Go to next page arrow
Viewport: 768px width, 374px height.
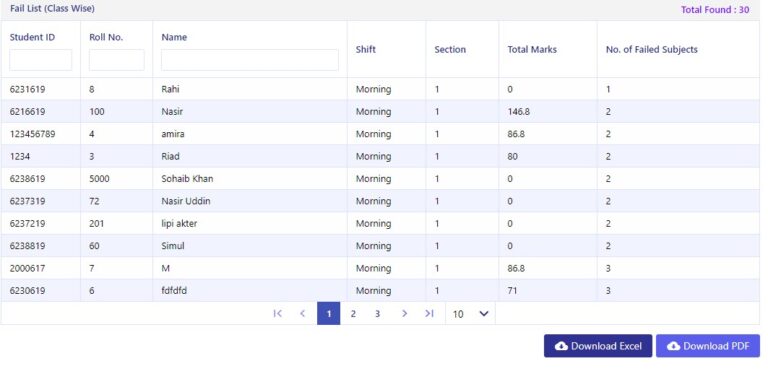click(x=404, y=313)
